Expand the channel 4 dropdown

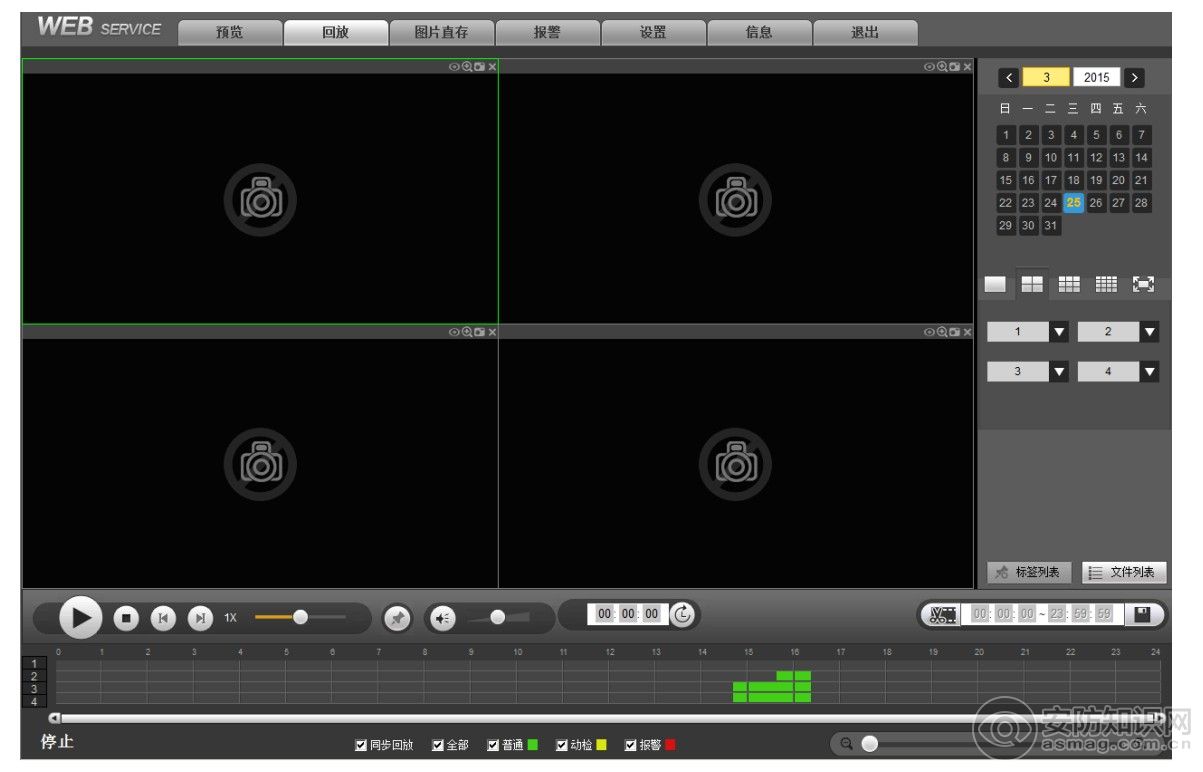click(x=1149, y=372)
